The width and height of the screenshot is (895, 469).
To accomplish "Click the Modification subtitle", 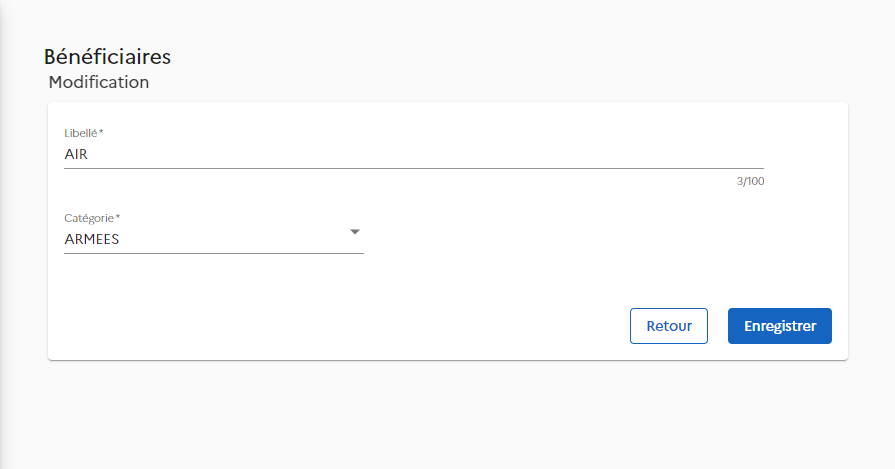I will [x=99, y=82].
